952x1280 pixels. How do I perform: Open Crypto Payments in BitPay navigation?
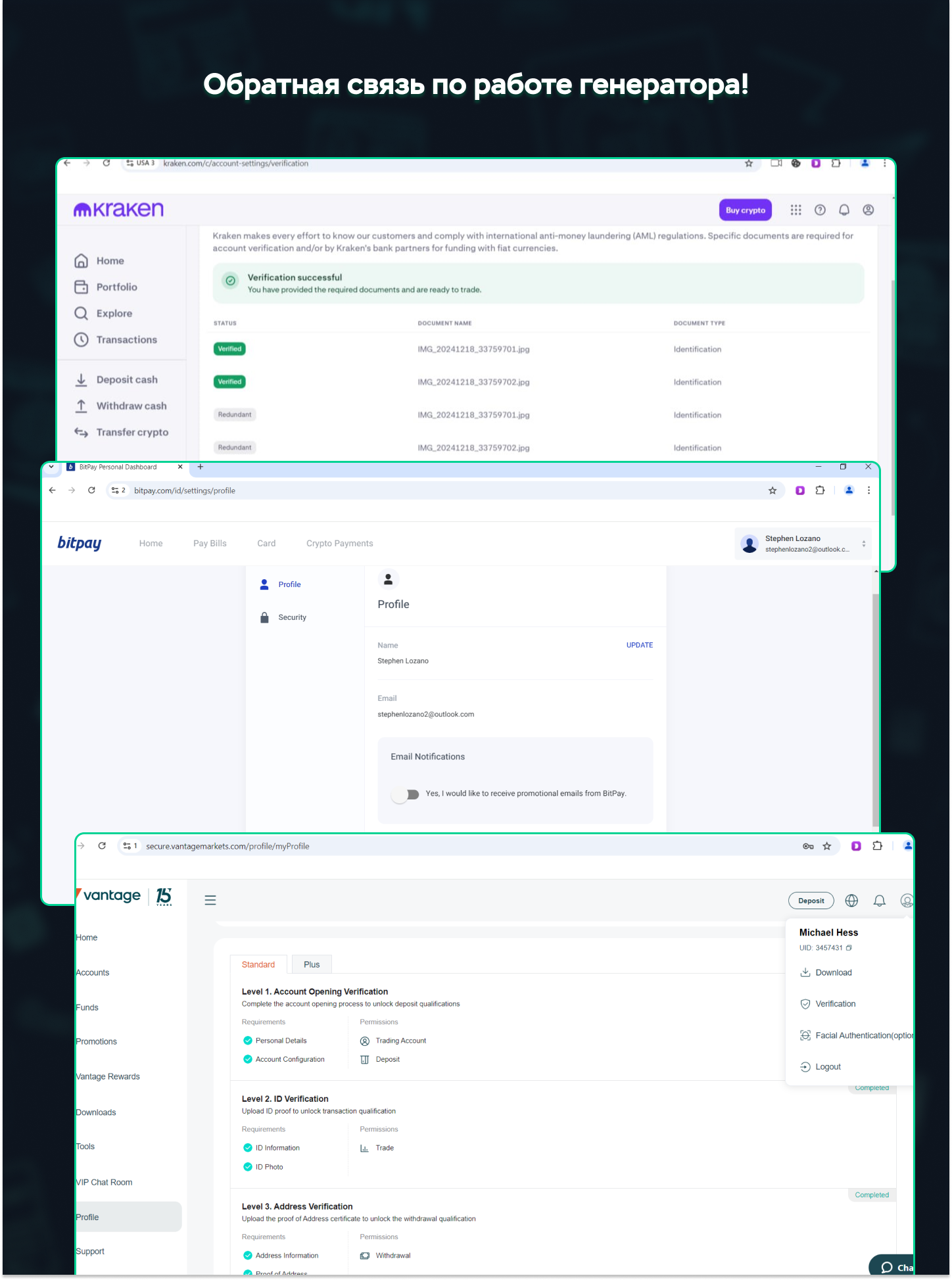coord(339,544)
